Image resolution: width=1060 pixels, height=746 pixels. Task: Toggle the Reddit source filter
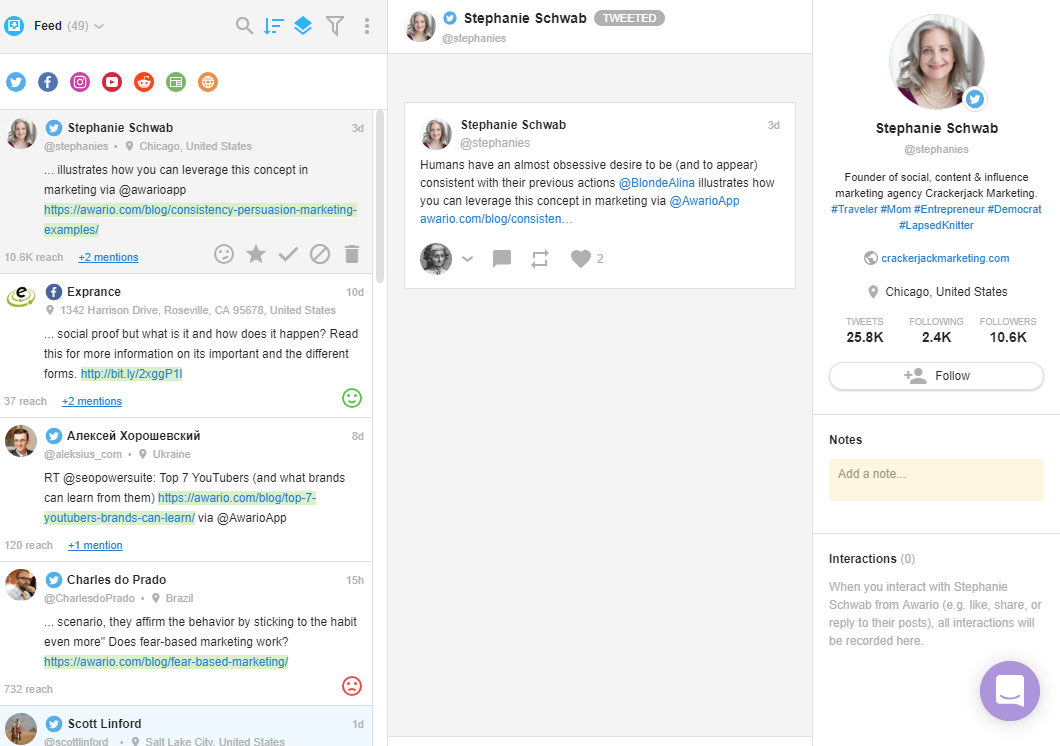coord(144,82)
